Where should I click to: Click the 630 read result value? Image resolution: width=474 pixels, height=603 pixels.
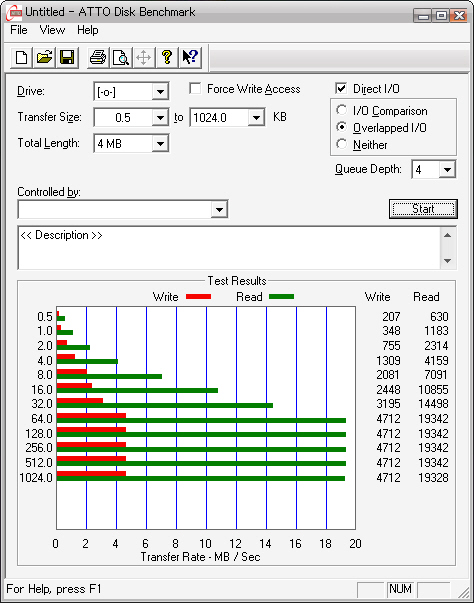point(439,316)
